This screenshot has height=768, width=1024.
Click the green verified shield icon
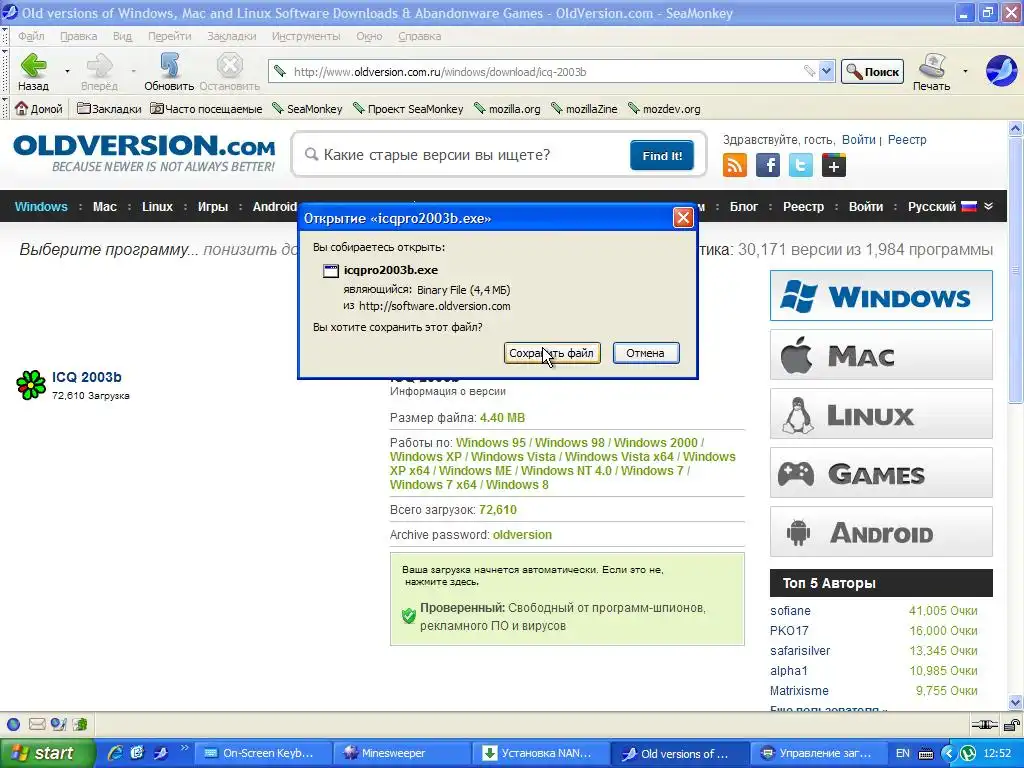click(x=409, y=616)
